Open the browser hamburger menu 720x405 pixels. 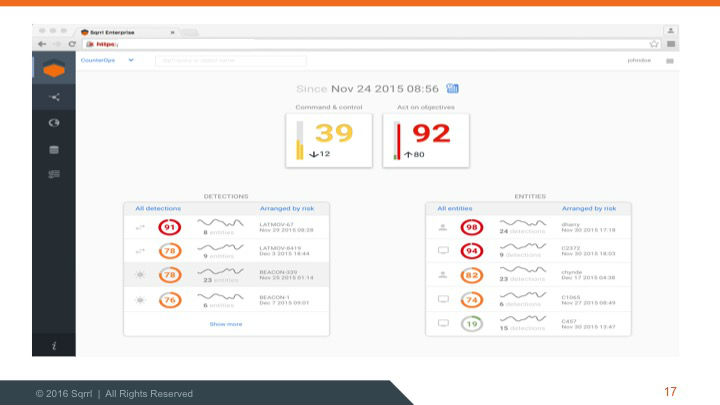coord(671,44)
